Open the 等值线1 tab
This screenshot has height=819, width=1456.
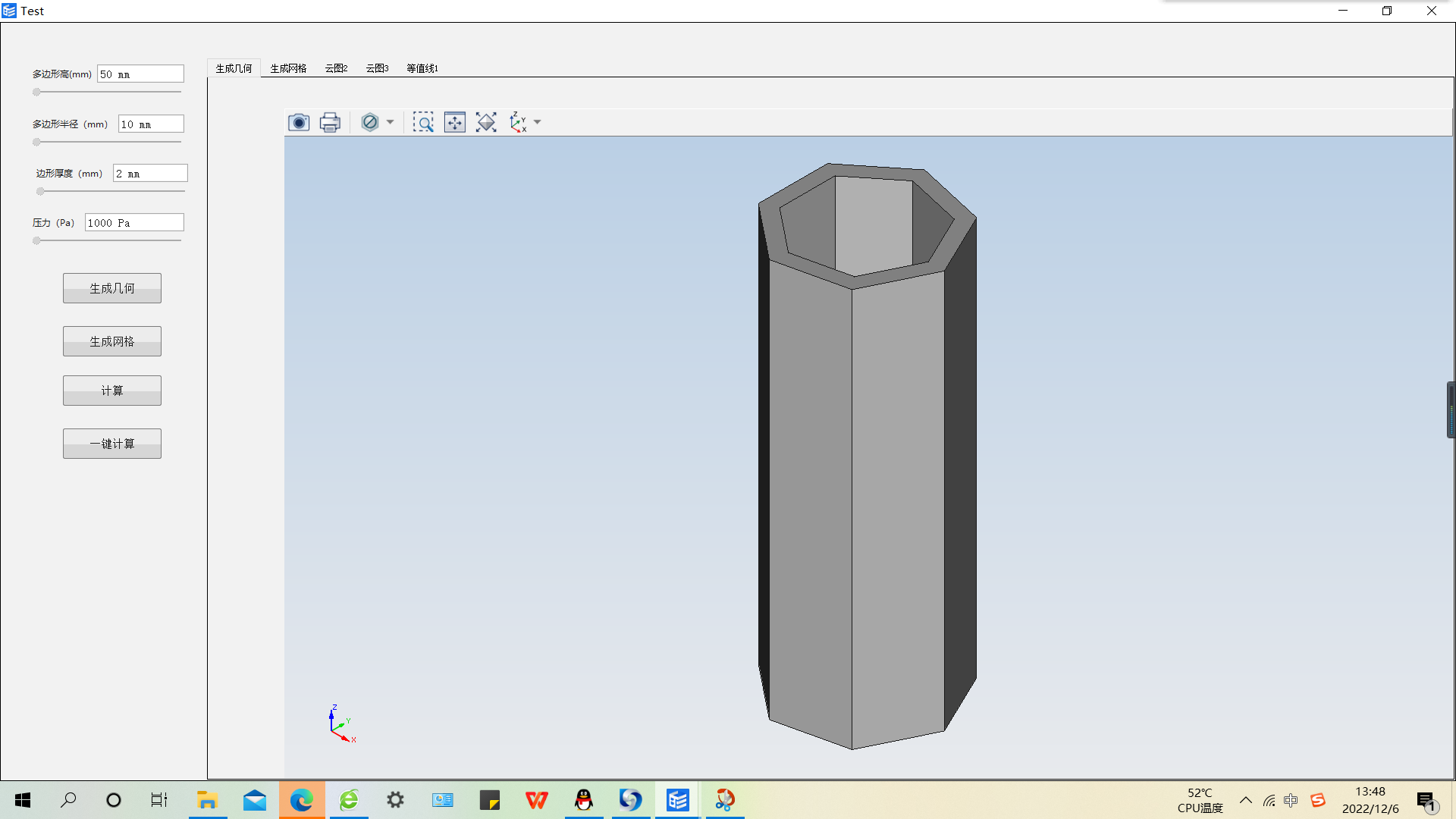pyautogui.click(x=422, y=68)
